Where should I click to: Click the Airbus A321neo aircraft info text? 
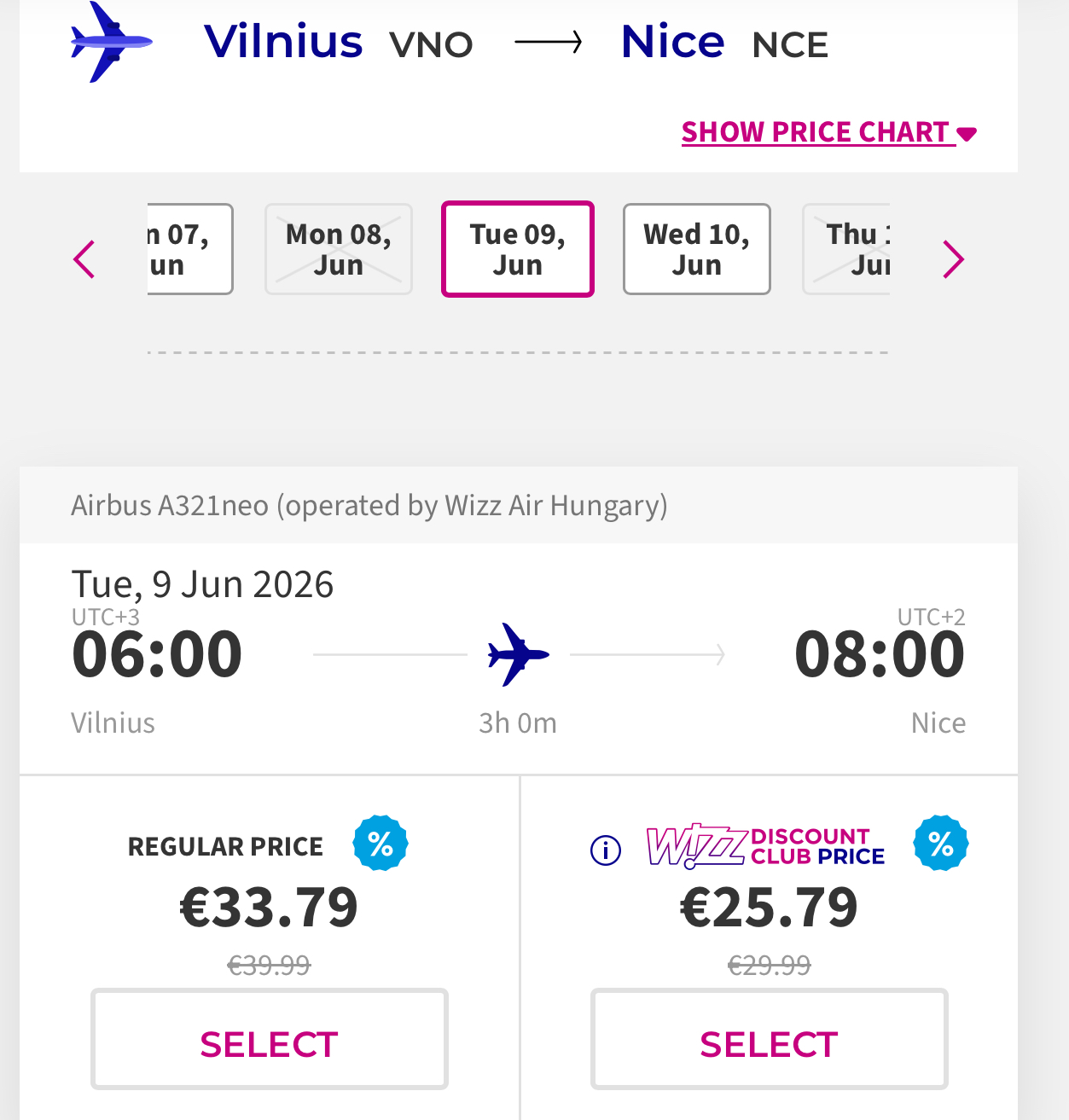(369, 505)
